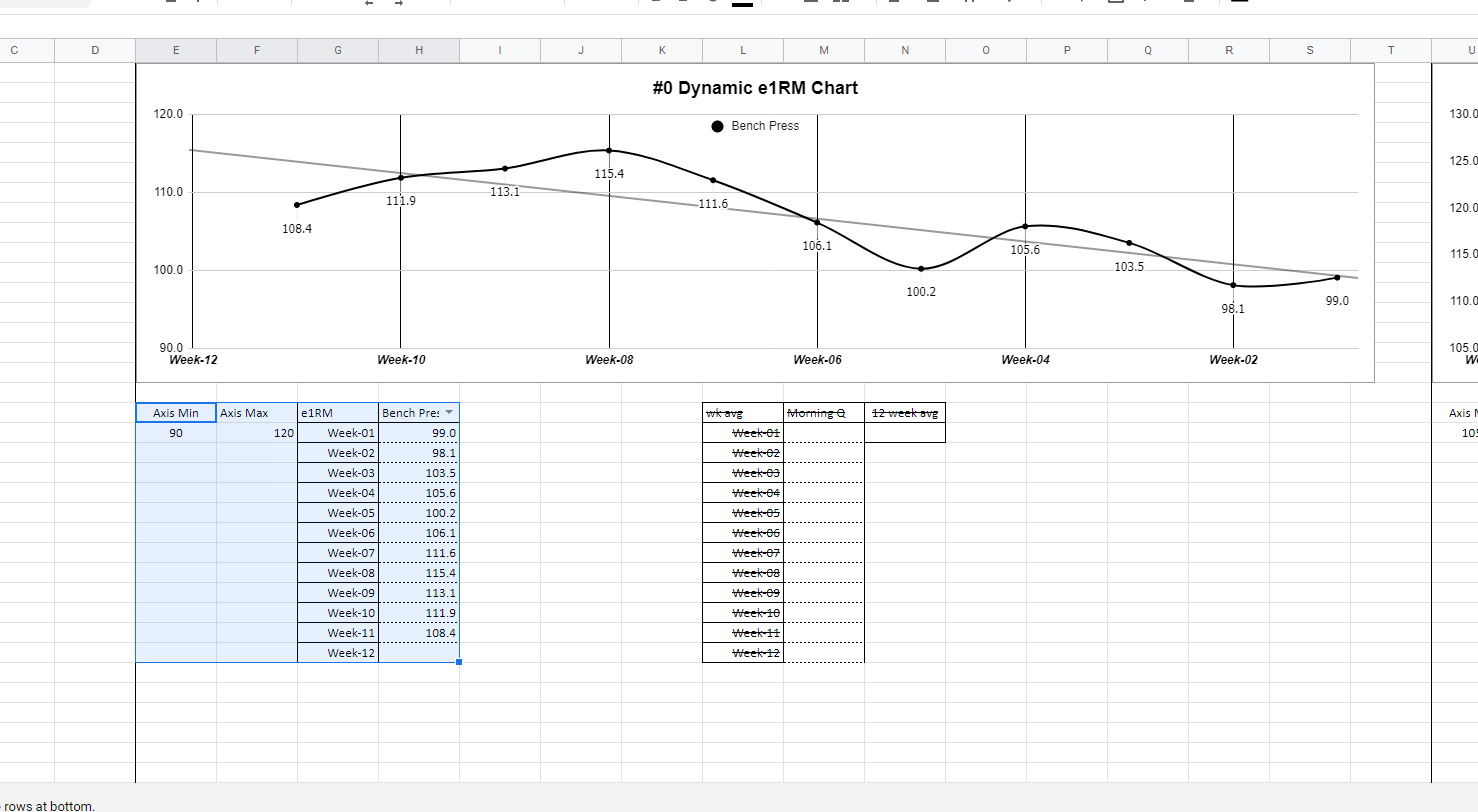Select the Week-06 cell in the e1RM column
Screen dimensions: 1478x812
(338, 533)
